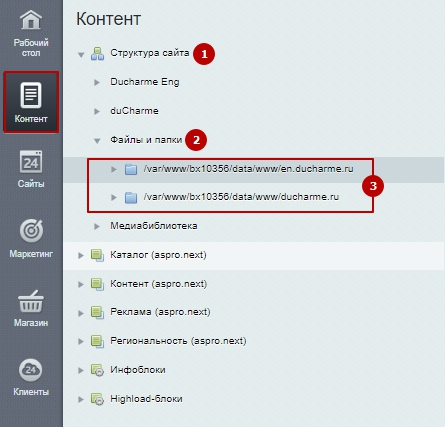This screenshot has height=427, width=445.
Task: Collapse the Структура сайта node
Action: (81, 55)
